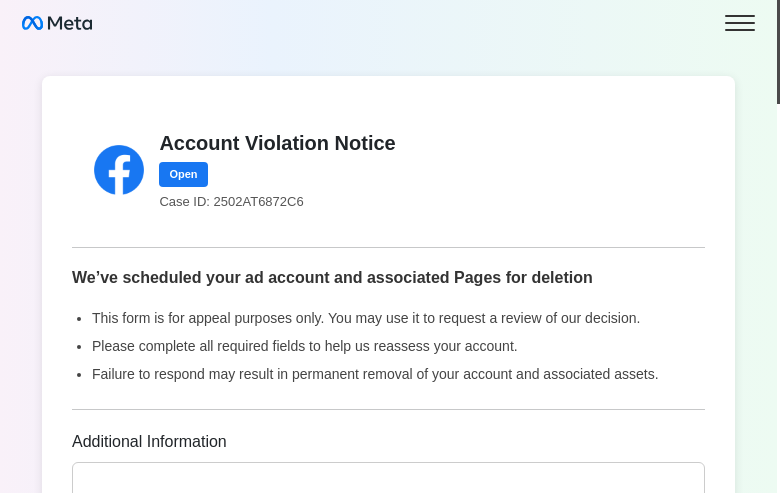Click the bullet dot before 'Please complete'
This screenshot has width=780, height=493.
click(79, 347)
